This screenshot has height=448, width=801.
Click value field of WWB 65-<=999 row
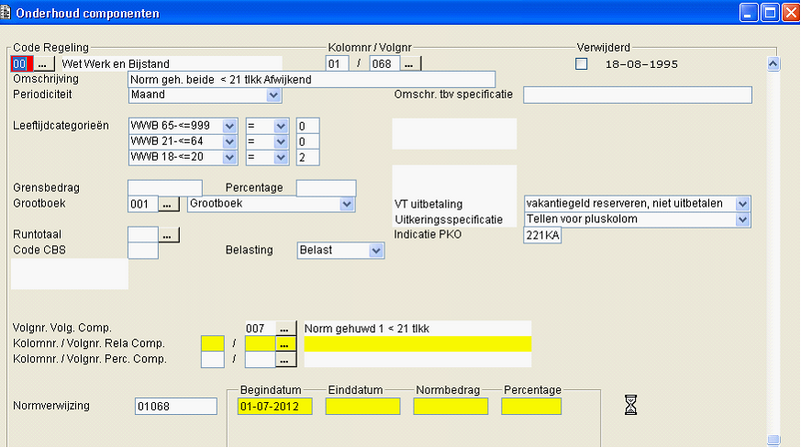pos(308,126)
